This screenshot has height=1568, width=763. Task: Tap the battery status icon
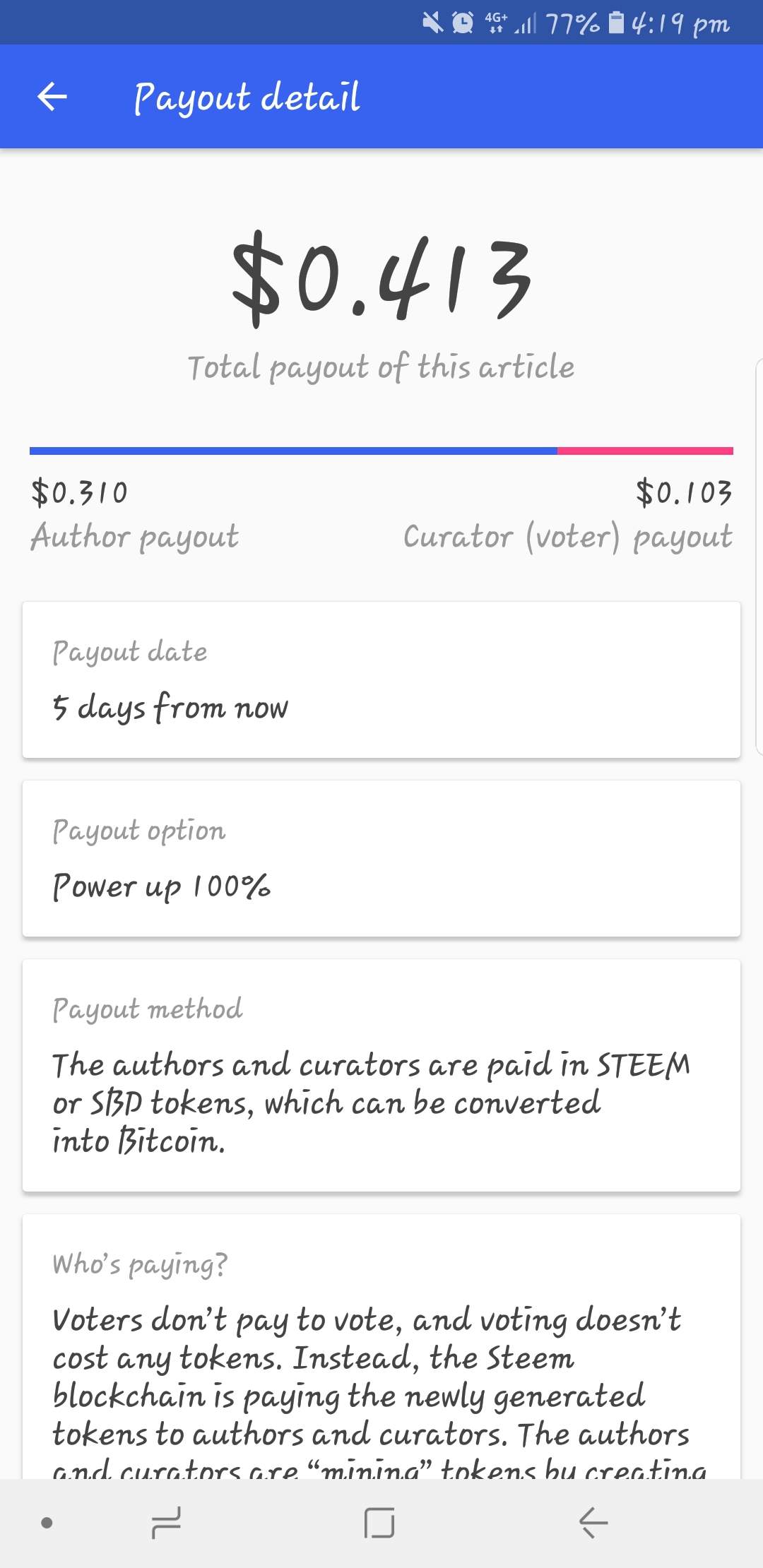pyautogui.click(x=616, y=23)
